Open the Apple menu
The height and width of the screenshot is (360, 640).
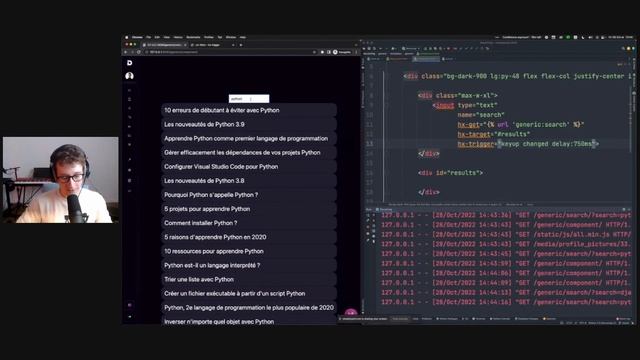[x=127, y=37]
